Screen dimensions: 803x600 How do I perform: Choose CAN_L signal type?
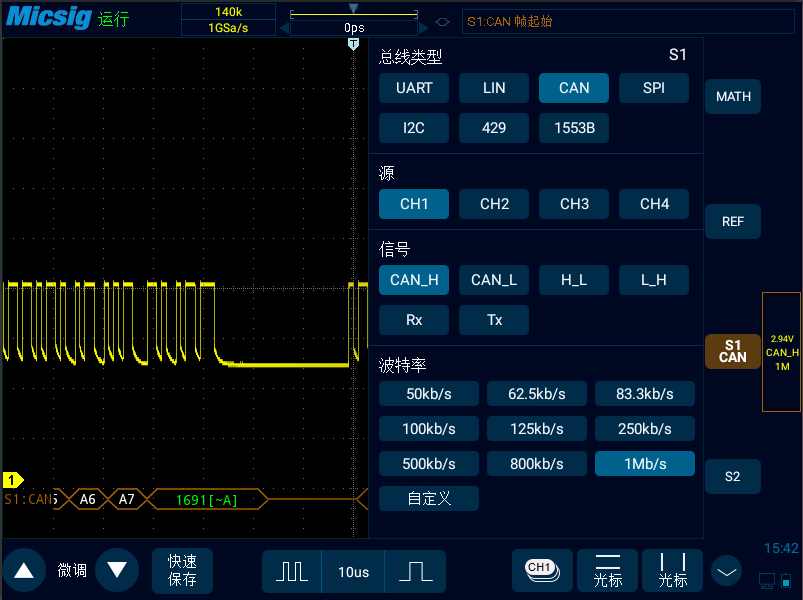click(494, 280)
